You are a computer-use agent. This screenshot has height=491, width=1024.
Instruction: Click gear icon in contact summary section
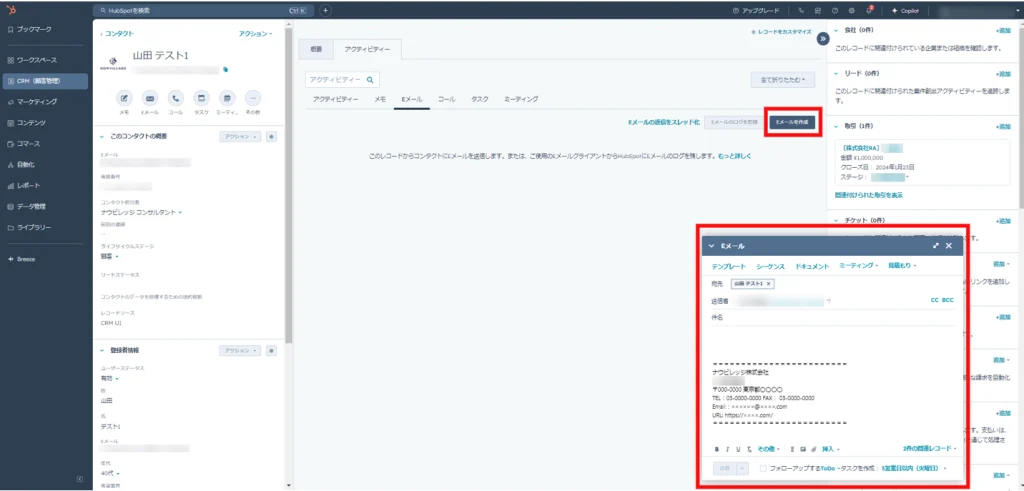point(272,136)
